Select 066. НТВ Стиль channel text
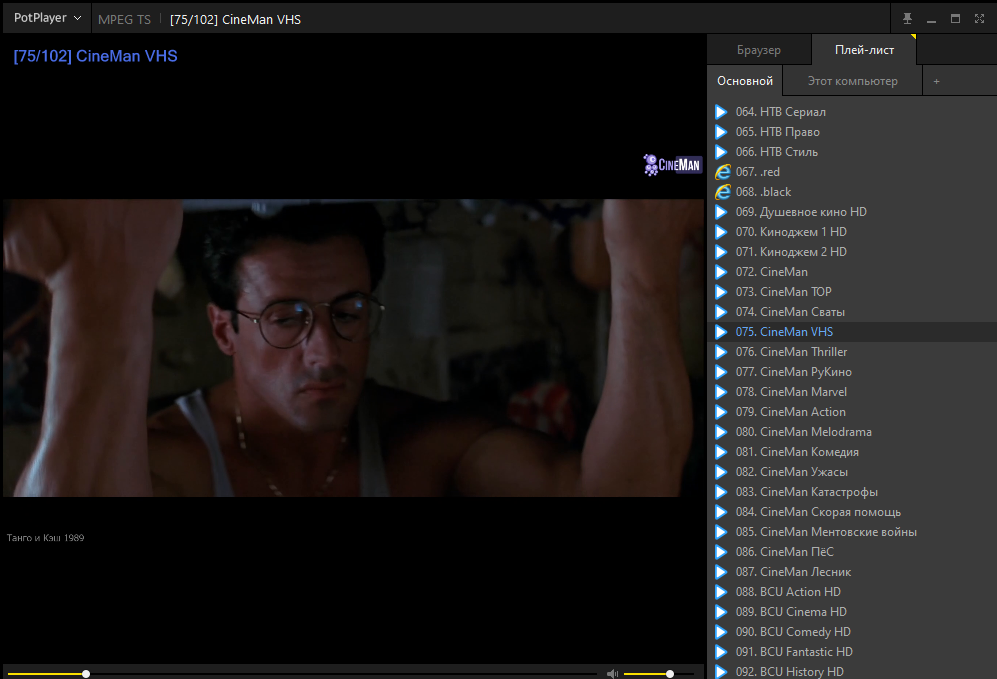Image resolution: width=997 pixels, height=679 pixels. point(777,152)
